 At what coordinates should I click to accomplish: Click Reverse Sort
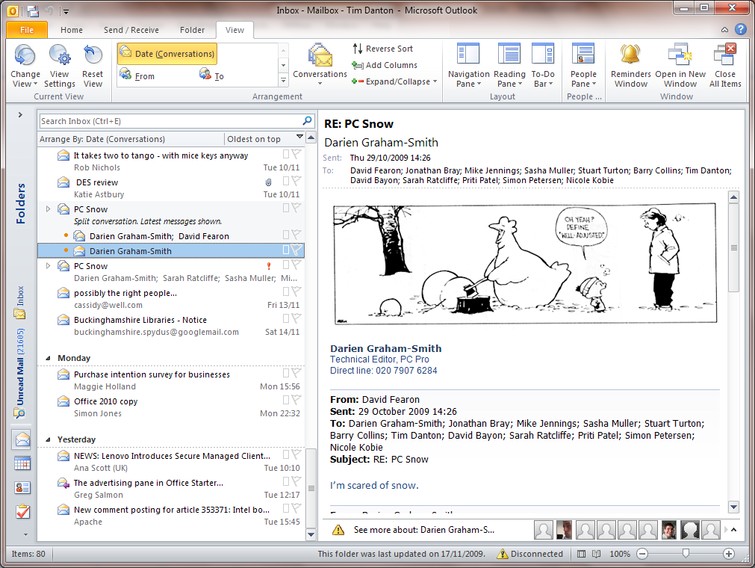click(383, 48)
